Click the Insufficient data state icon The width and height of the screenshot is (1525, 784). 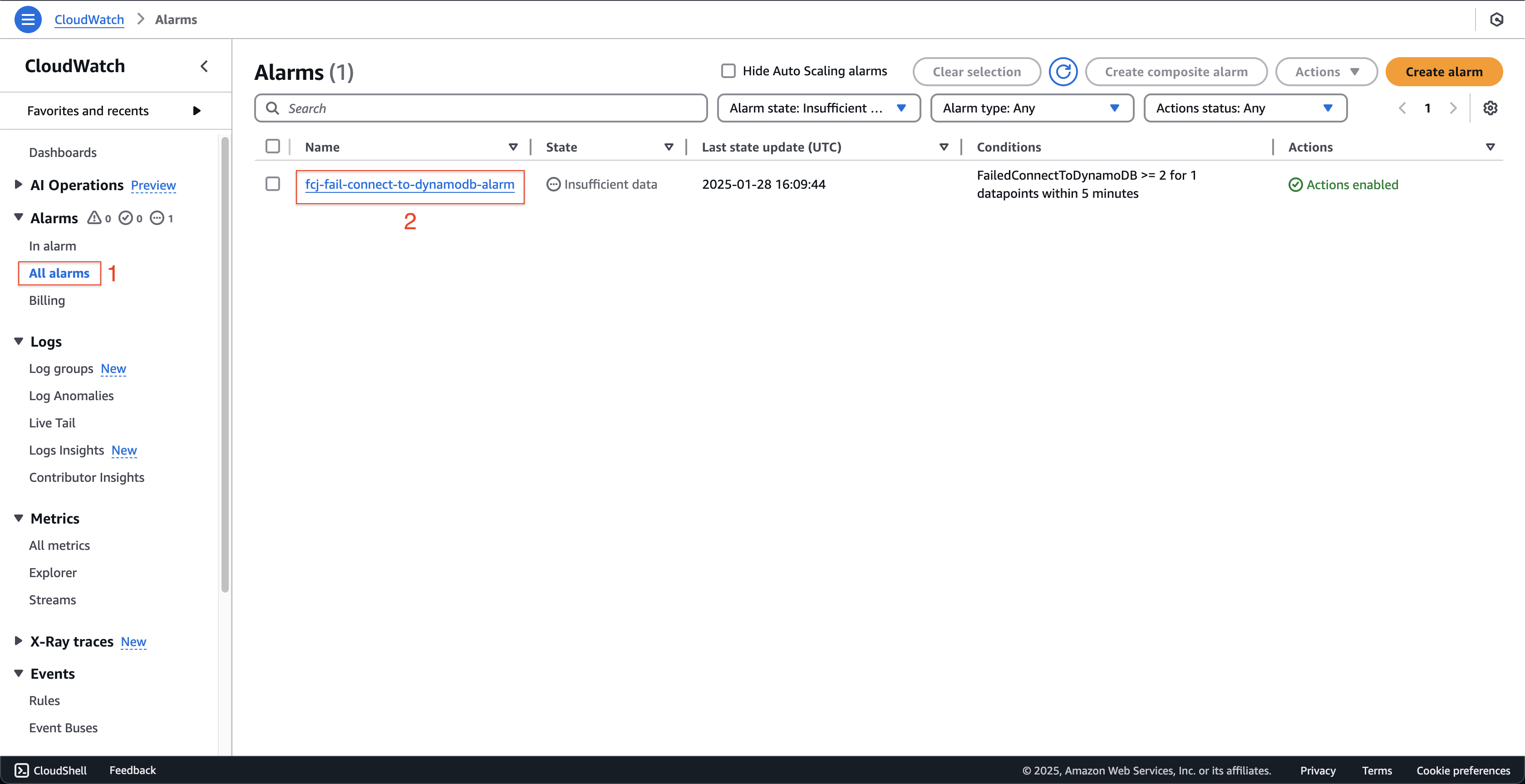552,184
